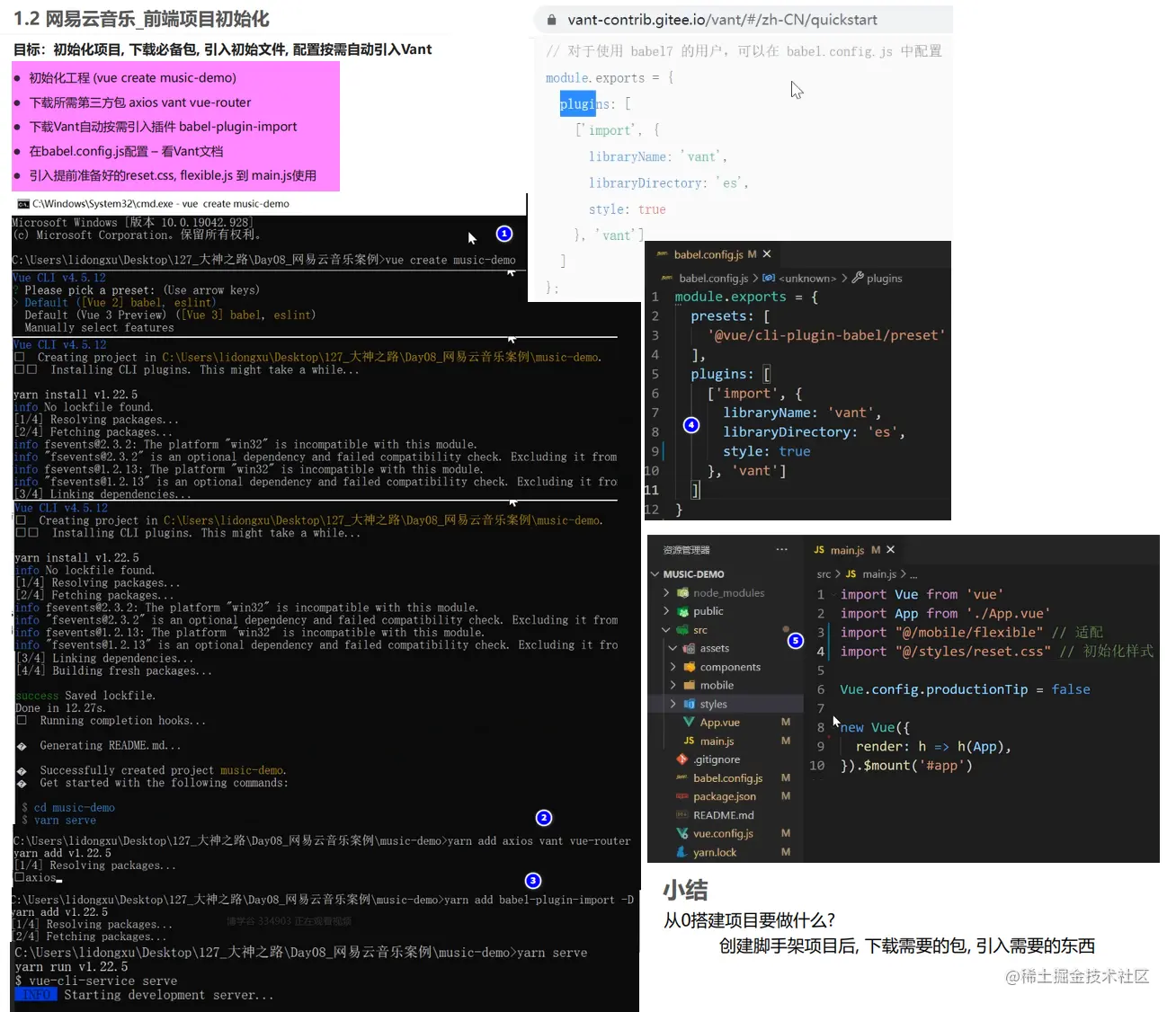Click the 'render: h => h(App),' line
Viewport: 1176px width, 1012px height.
point(933,746)
